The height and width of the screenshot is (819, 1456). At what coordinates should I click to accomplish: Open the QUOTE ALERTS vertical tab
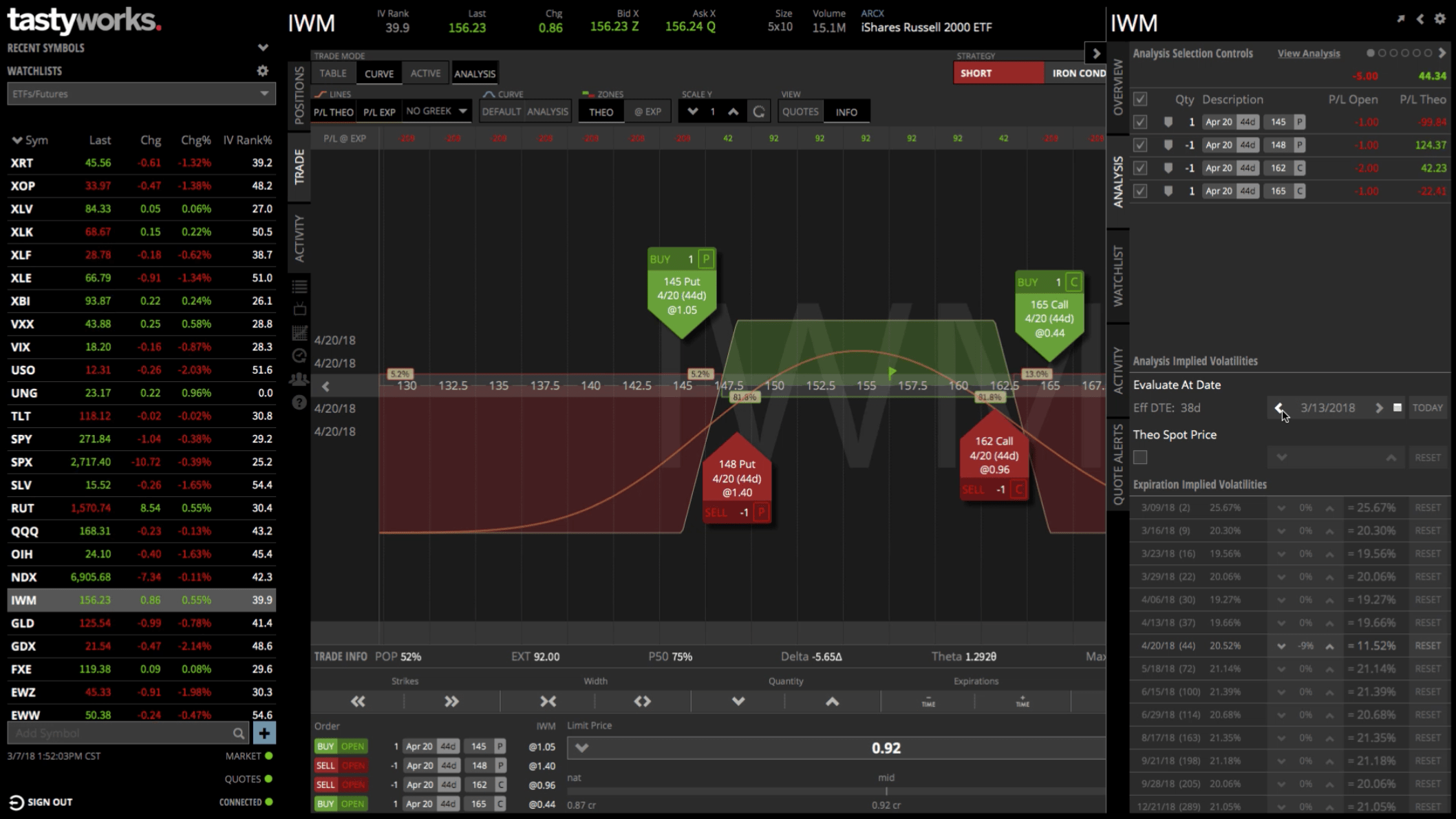[1118, 465]
